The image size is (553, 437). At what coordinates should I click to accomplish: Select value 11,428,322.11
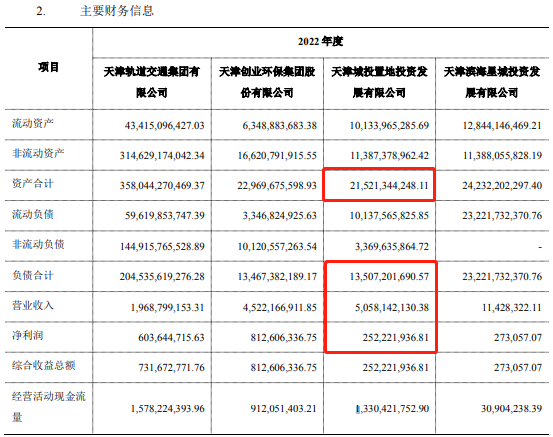[x=512, y=308]
